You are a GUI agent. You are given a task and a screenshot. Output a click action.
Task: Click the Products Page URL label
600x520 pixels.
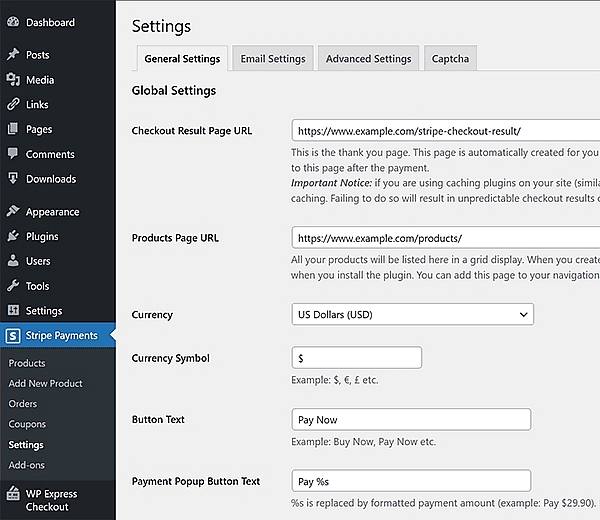click(x=175, y=238)
